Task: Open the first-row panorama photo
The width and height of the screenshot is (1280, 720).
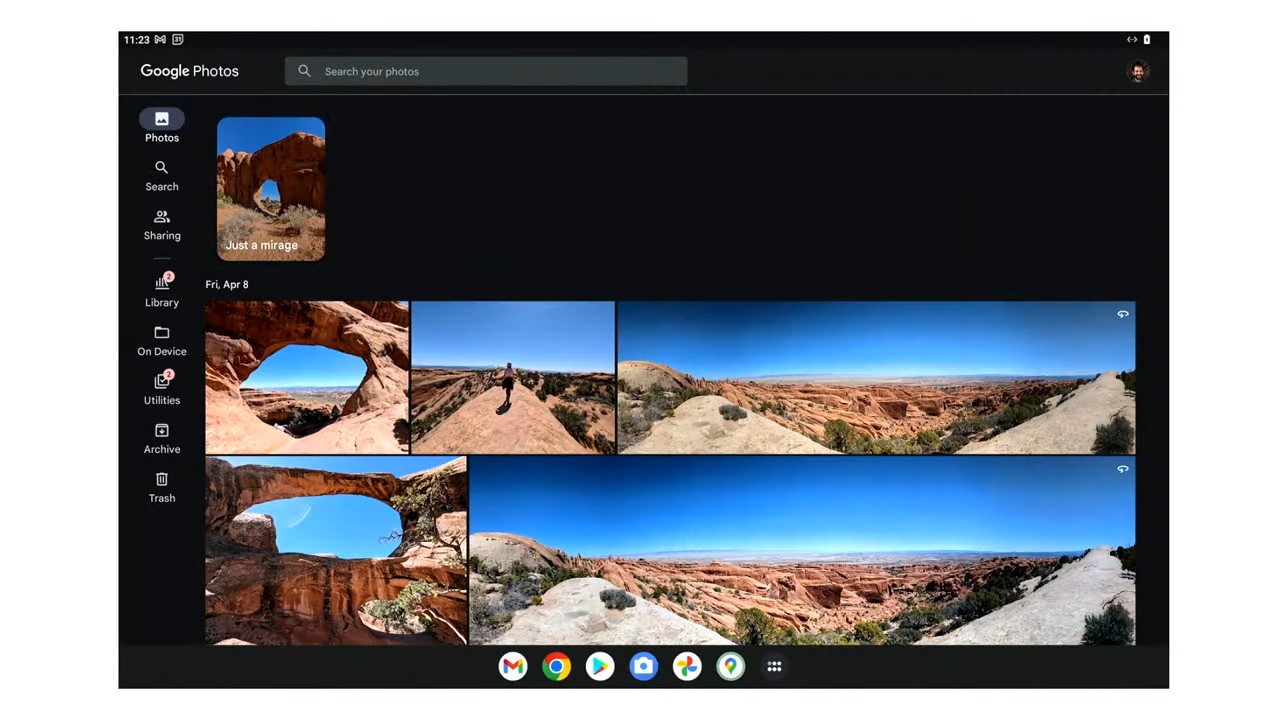Action: (876, 378)
